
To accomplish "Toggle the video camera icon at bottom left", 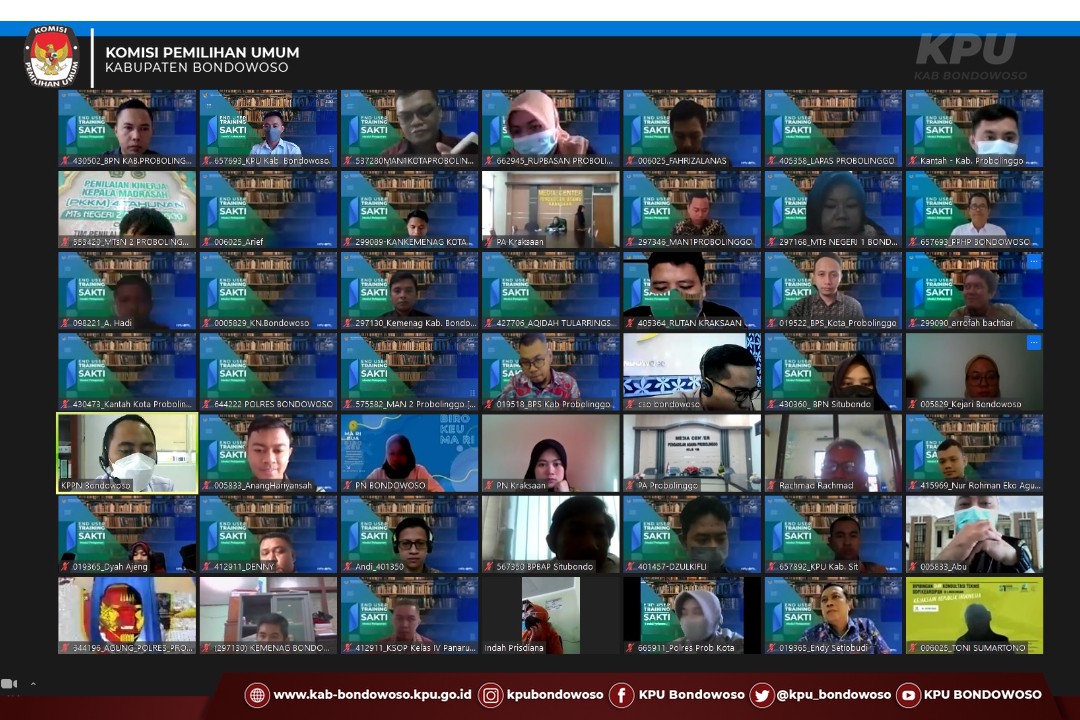I will [9, 684].
